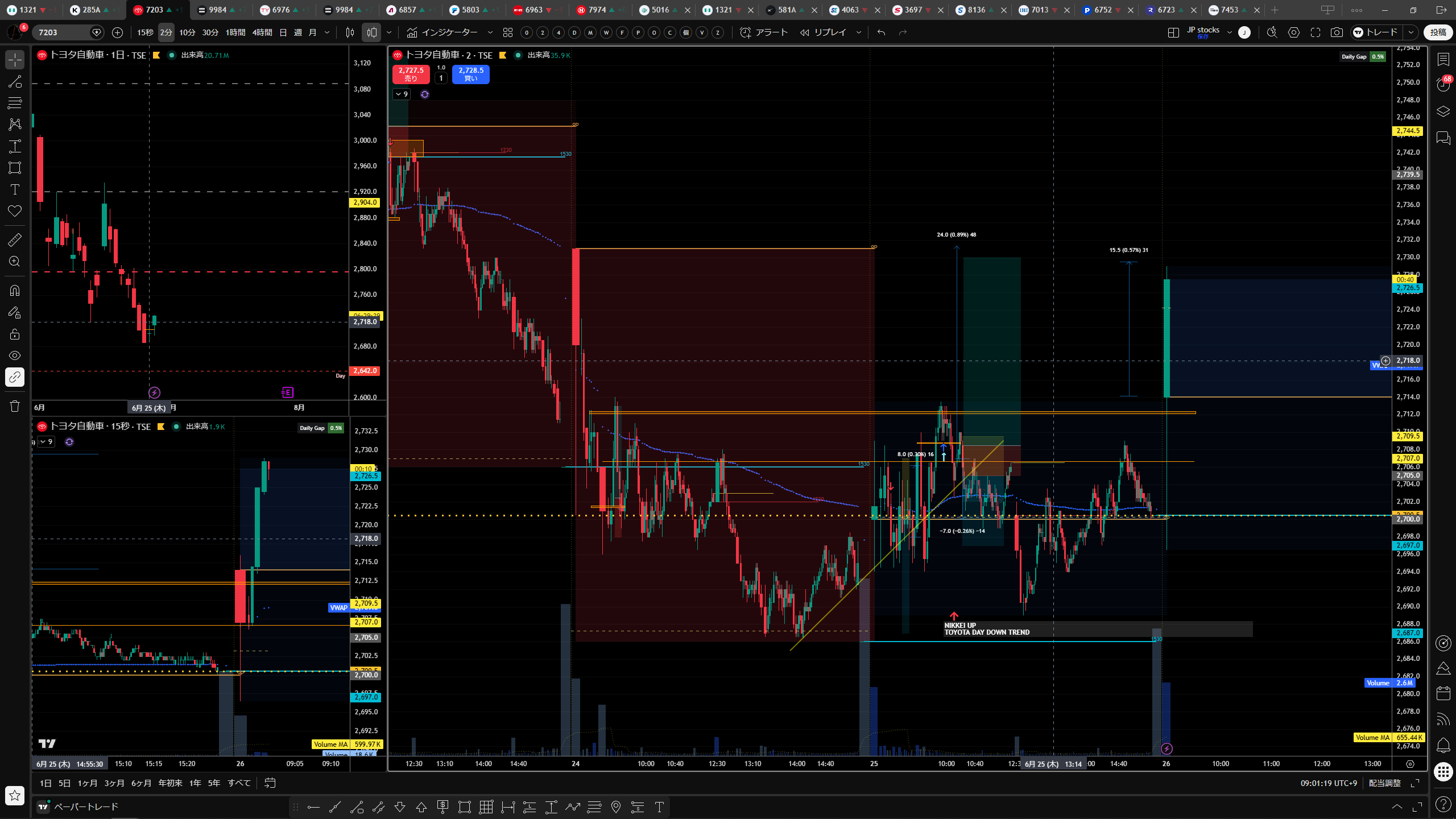The height and width of the screenshot is (819, 1456).
Task: Expand the timeframe dropdown chevron after 月
Action: pos(327,32)
